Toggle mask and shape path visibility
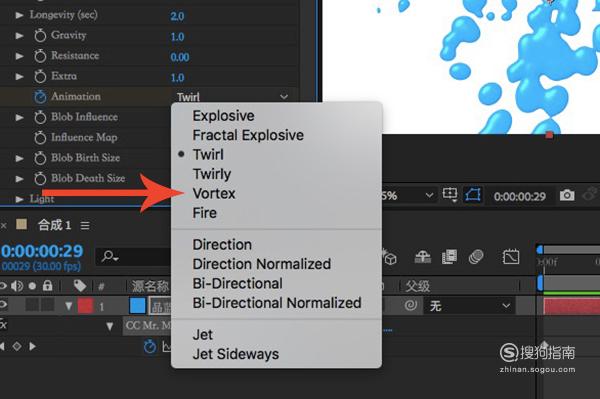This screenshot has height=399, width=600. click(x=473, y=195)
